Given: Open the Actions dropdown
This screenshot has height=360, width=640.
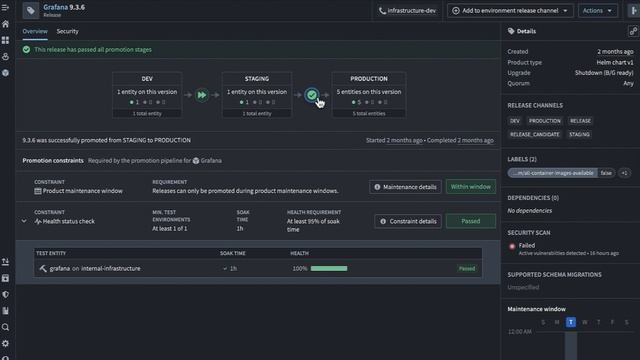Looking at the screenshot, I should coord(598,11).
